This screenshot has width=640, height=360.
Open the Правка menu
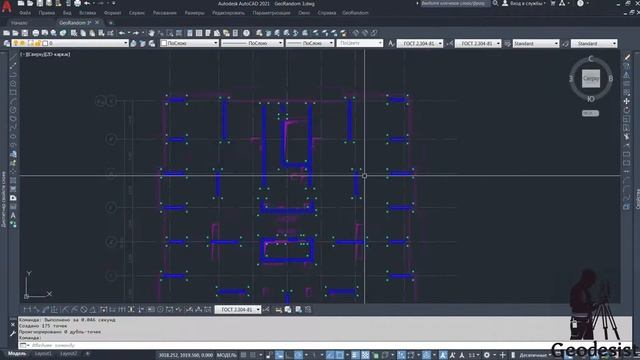[x=47, y=13]
